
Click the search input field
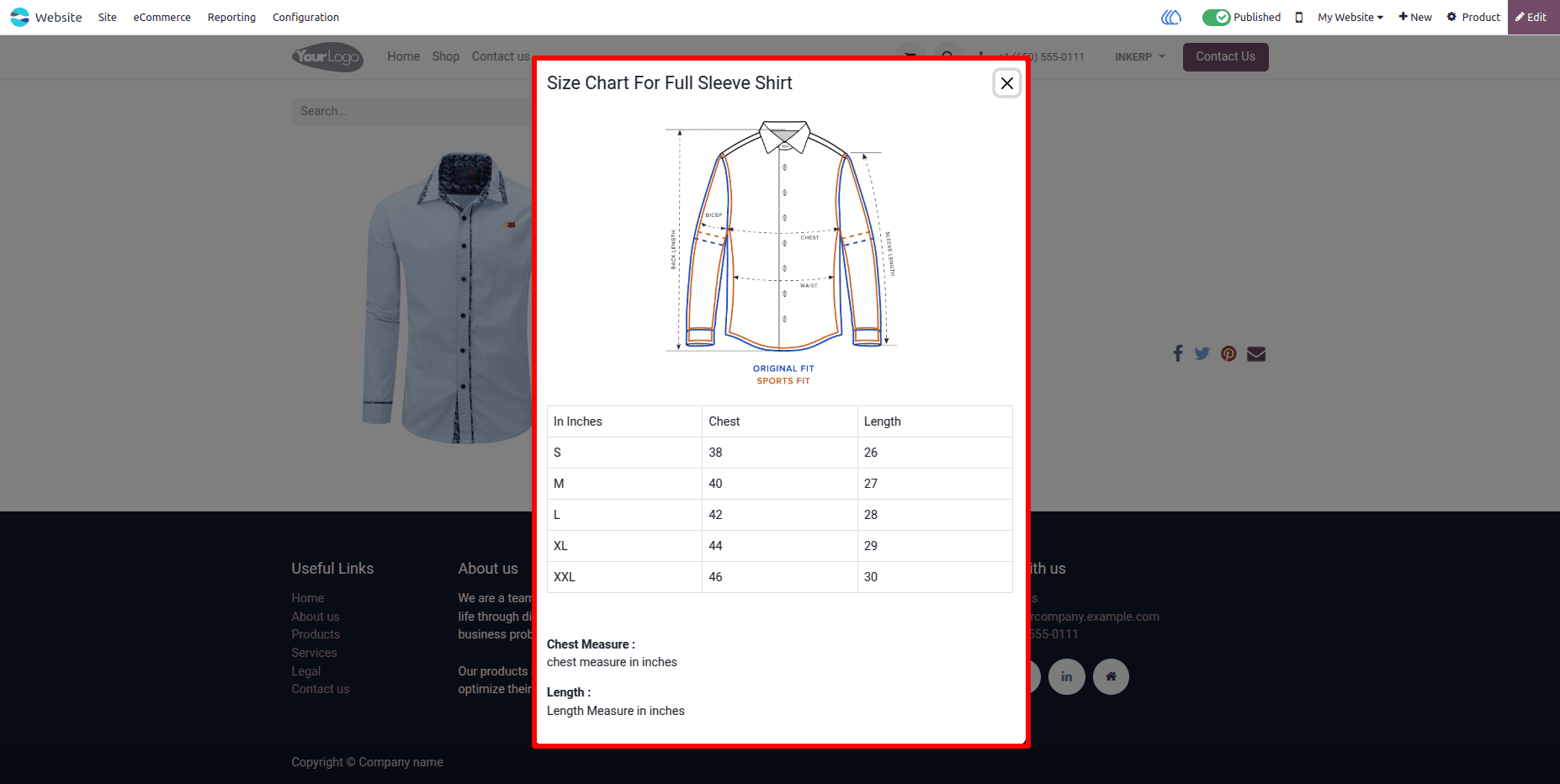[412, 111]
